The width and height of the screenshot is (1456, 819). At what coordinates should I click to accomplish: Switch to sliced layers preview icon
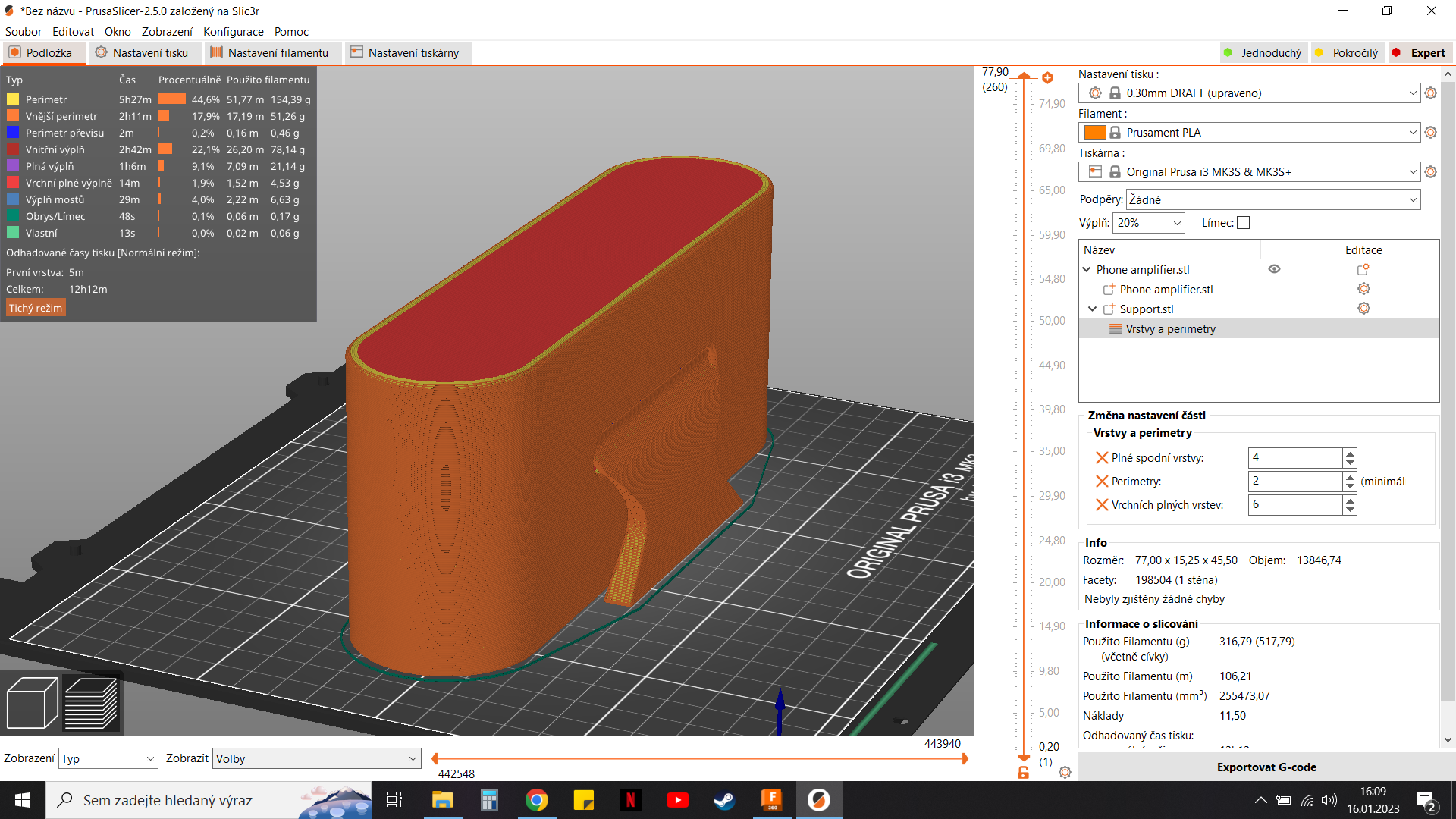[91, 703]
